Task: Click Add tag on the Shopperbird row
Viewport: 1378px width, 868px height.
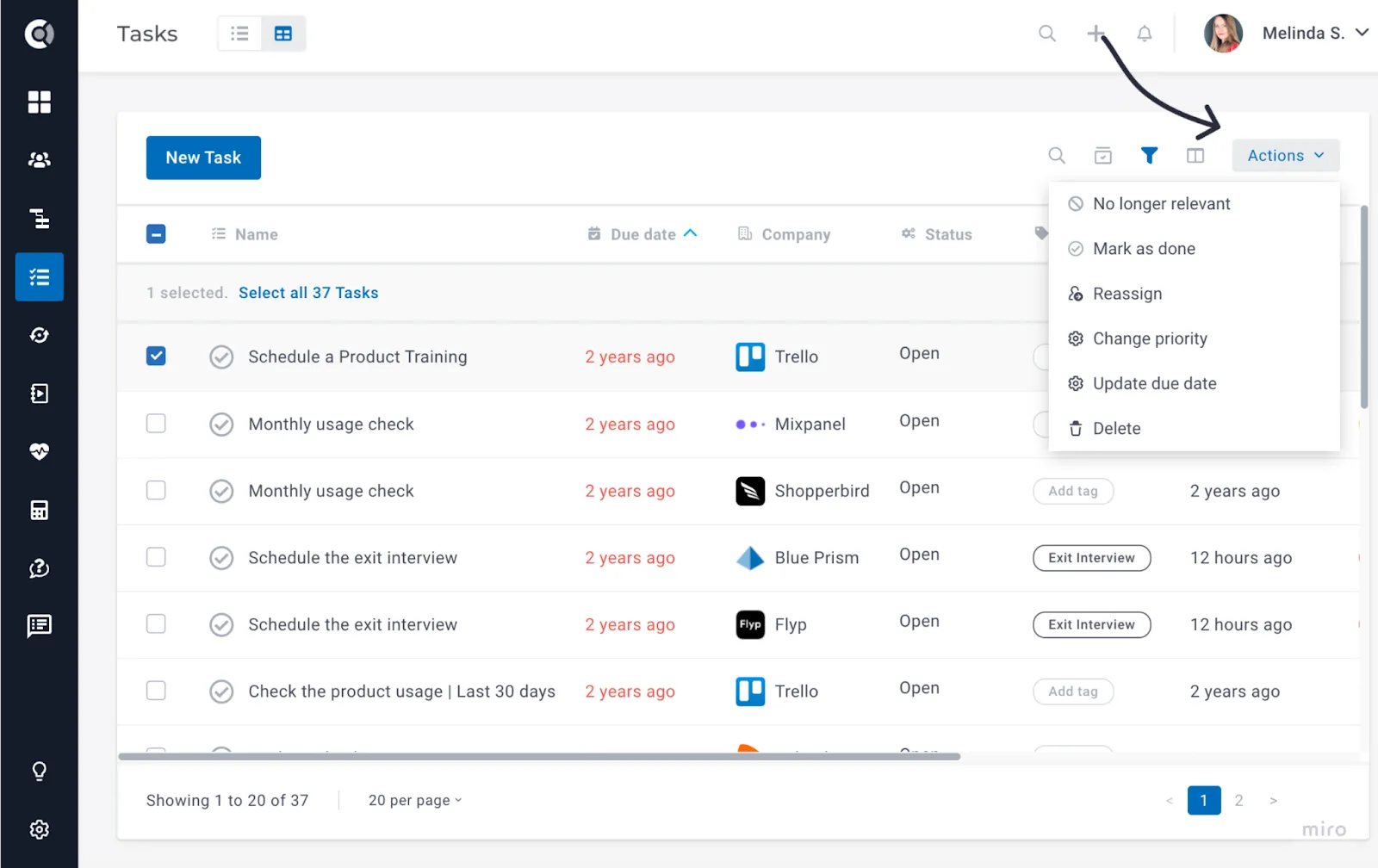Action: [x=1073, y=491]
